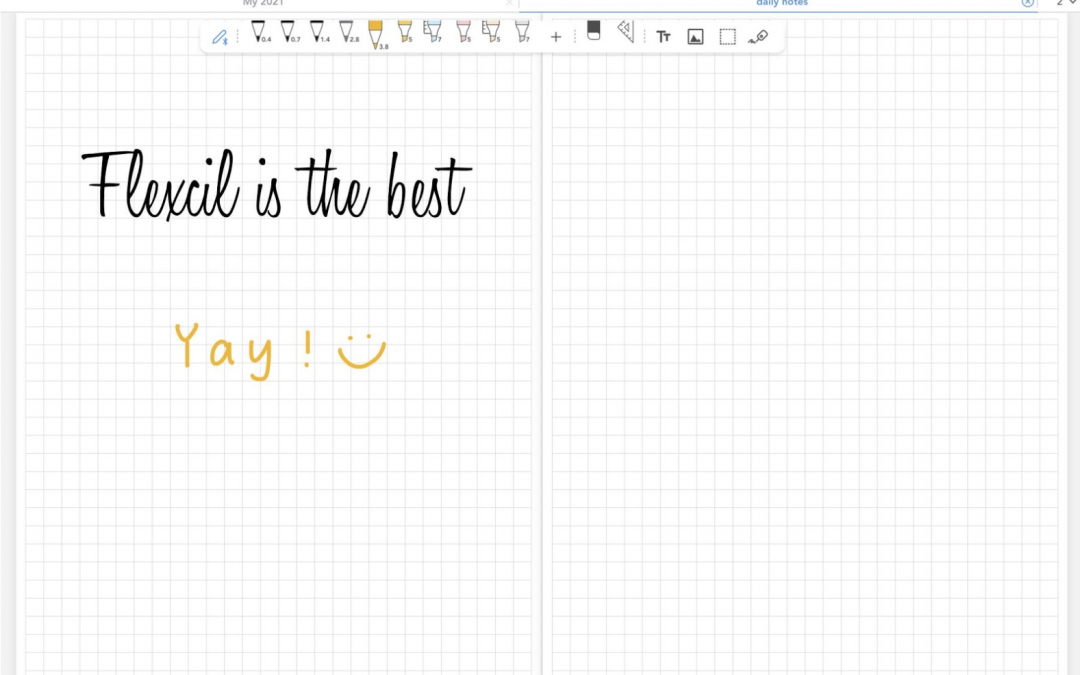The image size is (1080, 675).
Task: Choose the Insert Image tool
Action: pos(696,37)
